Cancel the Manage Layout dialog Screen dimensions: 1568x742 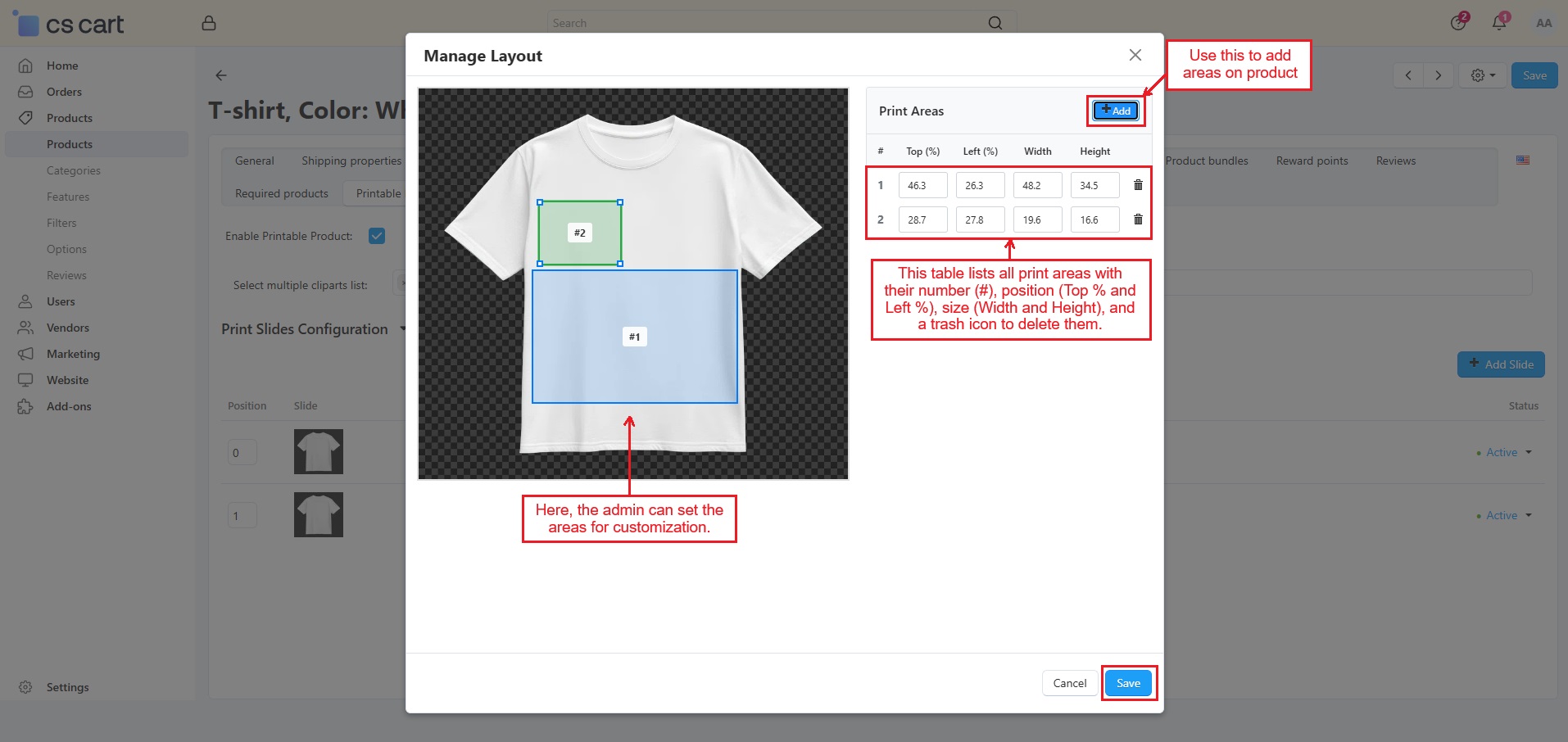(x=1069, y=683)
